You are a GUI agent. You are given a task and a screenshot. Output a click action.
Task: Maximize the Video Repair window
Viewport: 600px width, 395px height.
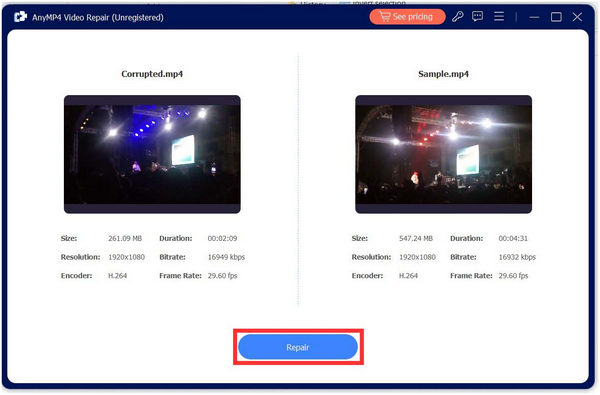tap(556, 17)
